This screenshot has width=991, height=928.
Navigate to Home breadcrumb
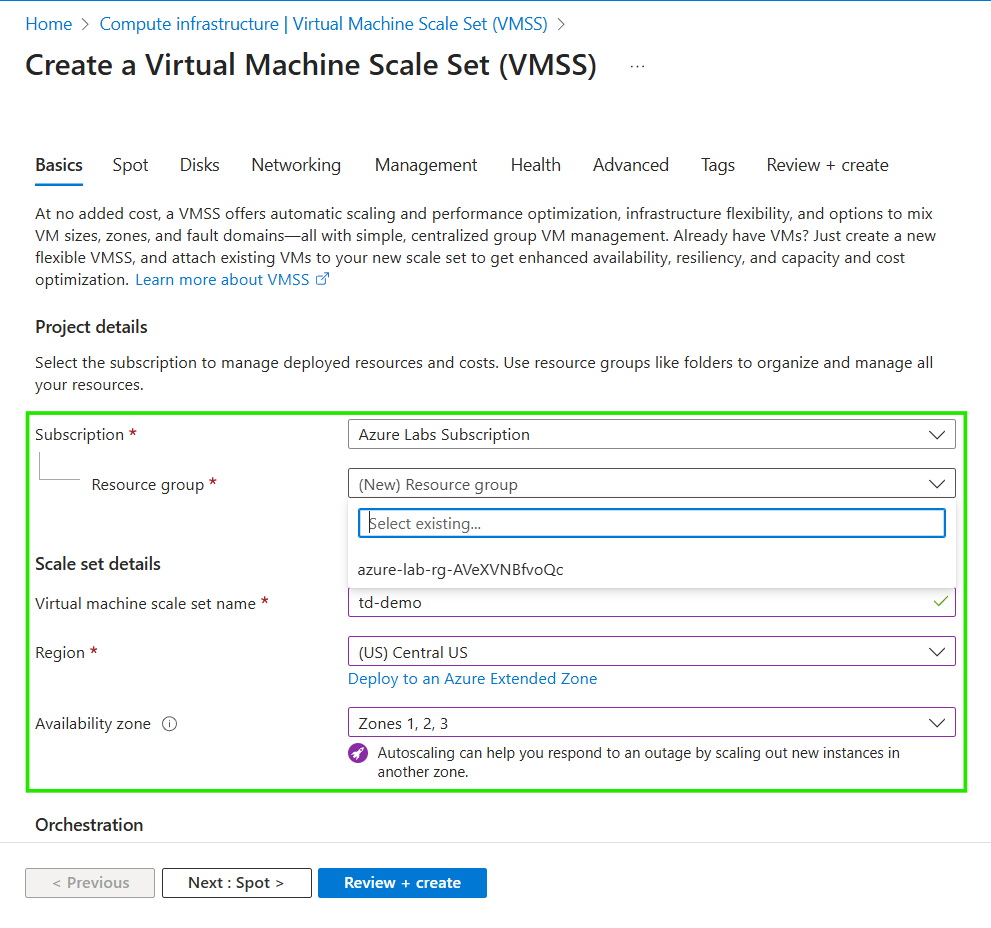[49, 24]
